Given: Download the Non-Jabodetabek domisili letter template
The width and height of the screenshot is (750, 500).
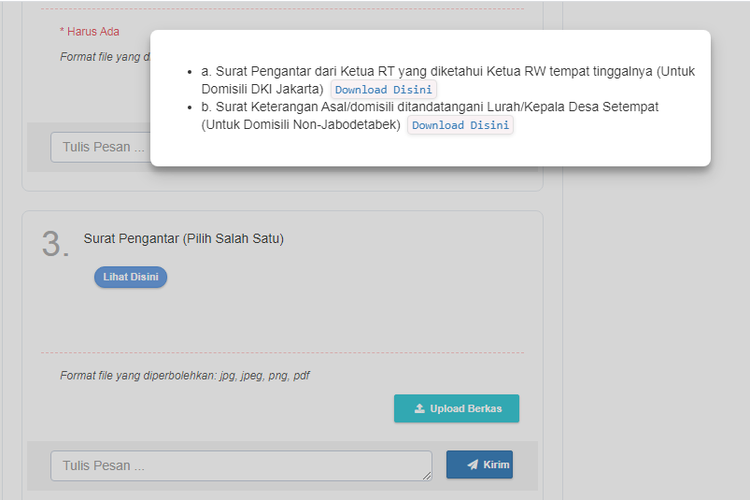Looking at the screenshot, I should click(460, 125).
